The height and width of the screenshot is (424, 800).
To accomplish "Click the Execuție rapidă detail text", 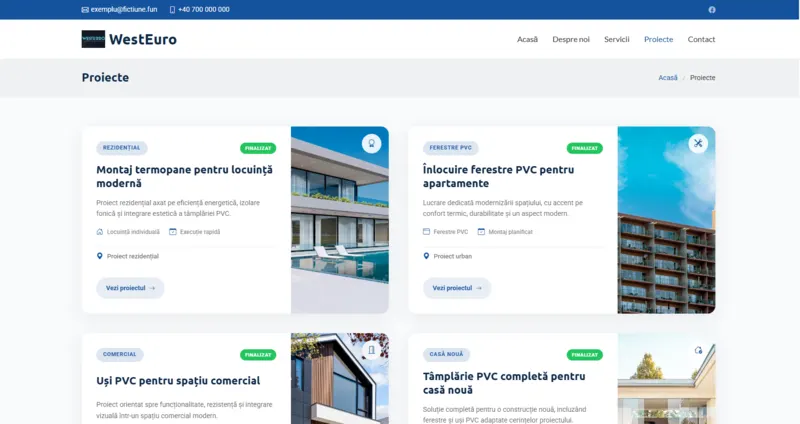I will [200, 232].
